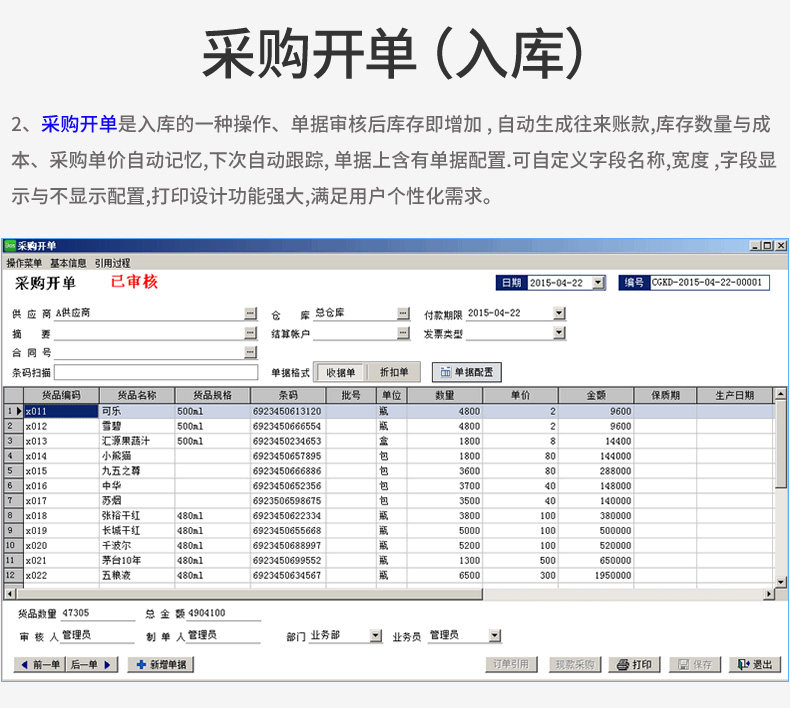Click the 货品数量 total field 47305
Viewport: 790px width, 708px height.
click(x=98, y=613)
